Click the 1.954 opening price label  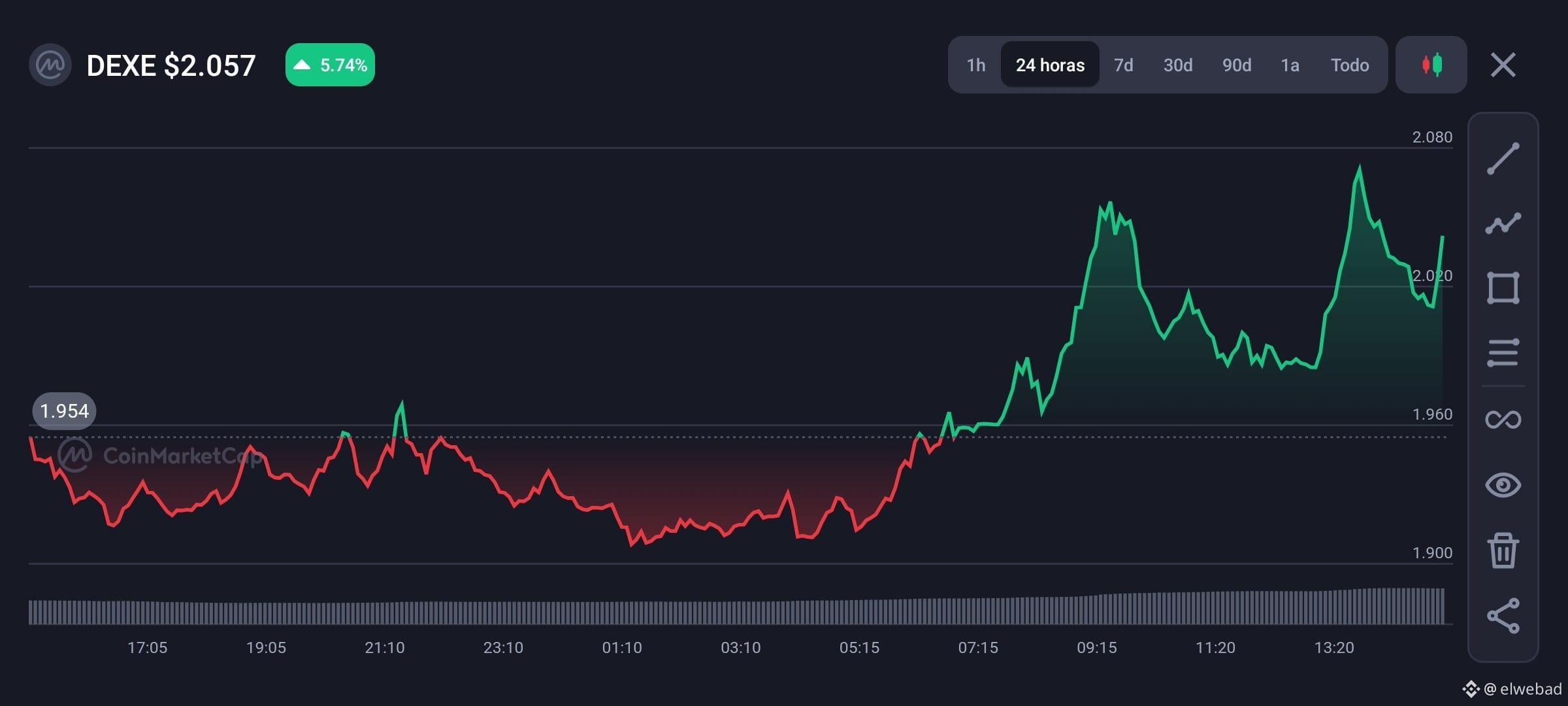tap(64, 411)
